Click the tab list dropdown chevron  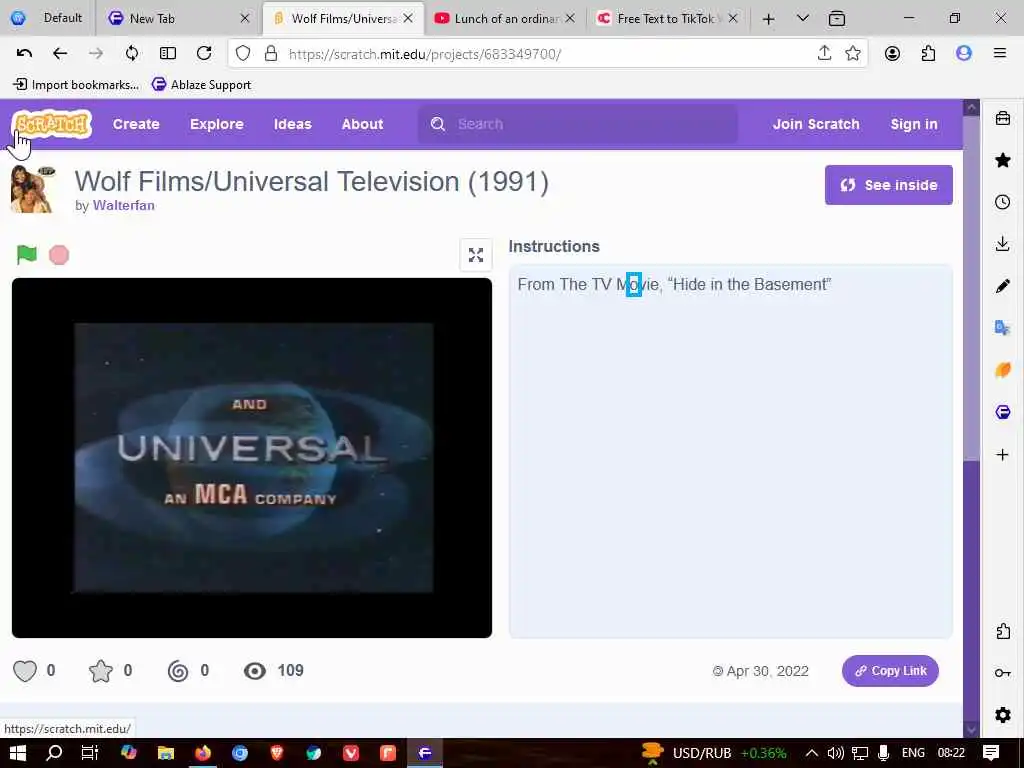803,18
